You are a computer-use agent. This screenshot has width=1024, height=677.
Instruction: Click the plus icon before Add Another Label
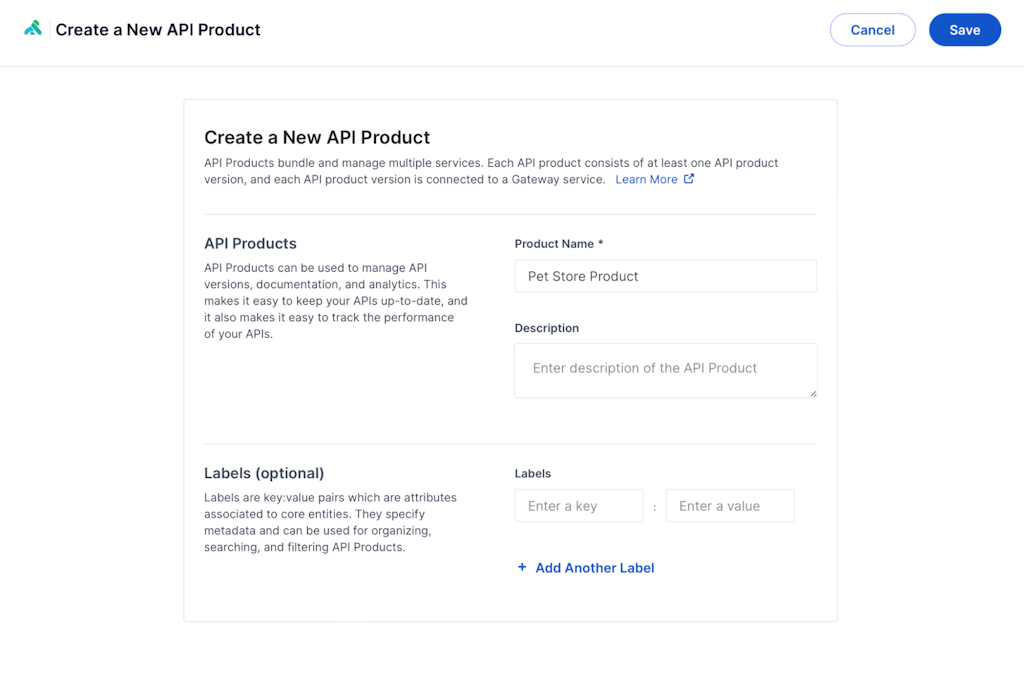coord(522,567)
